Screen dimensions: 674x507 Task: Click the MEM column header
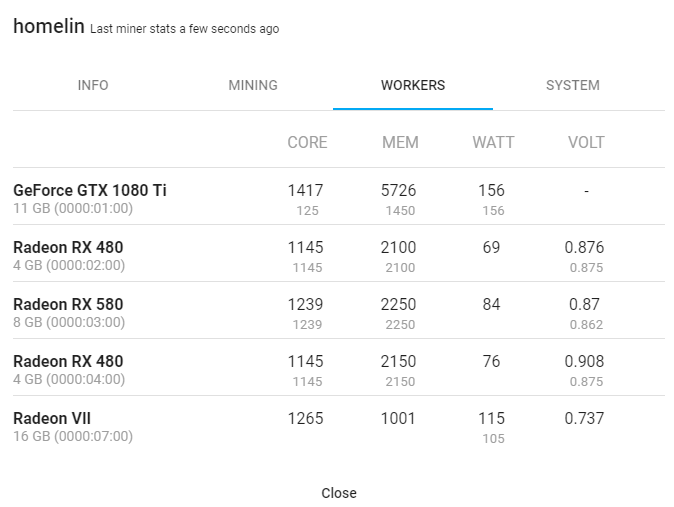pos(400,142)
